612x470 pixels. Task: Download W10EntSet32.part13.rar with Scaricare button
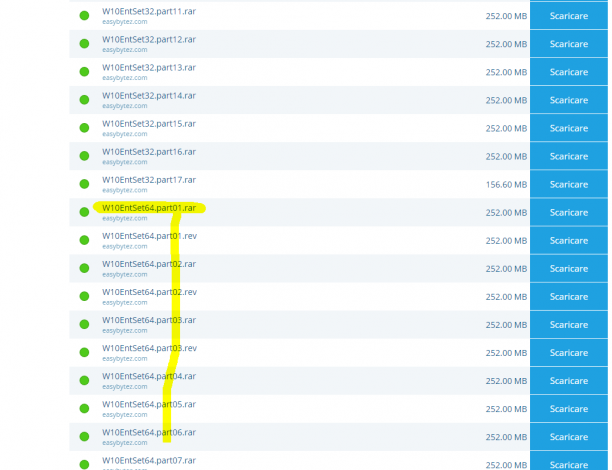point(569,72)
